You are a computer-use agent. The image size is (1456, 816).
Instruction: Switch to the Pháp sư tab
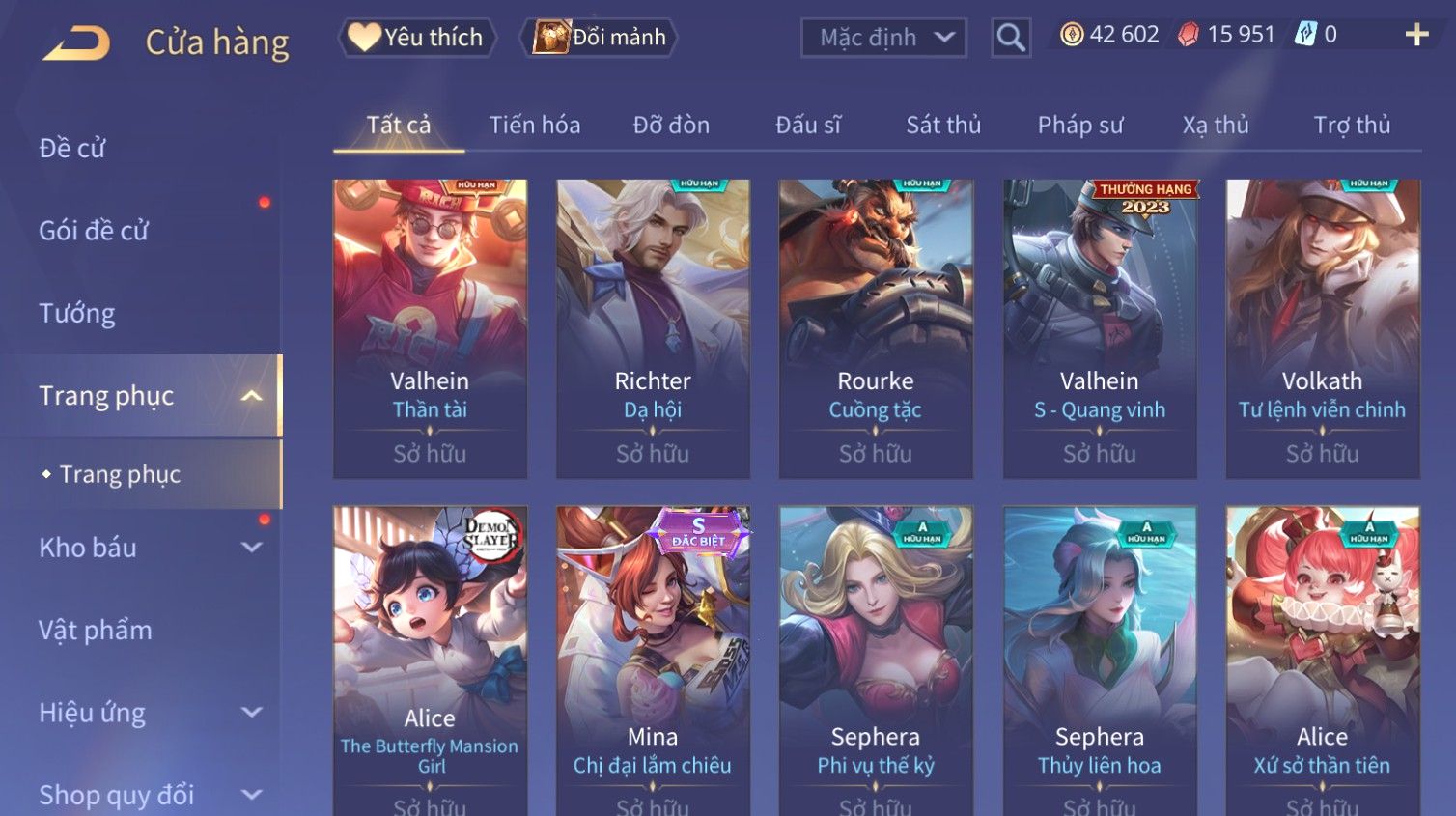[x=1080, y=125]
